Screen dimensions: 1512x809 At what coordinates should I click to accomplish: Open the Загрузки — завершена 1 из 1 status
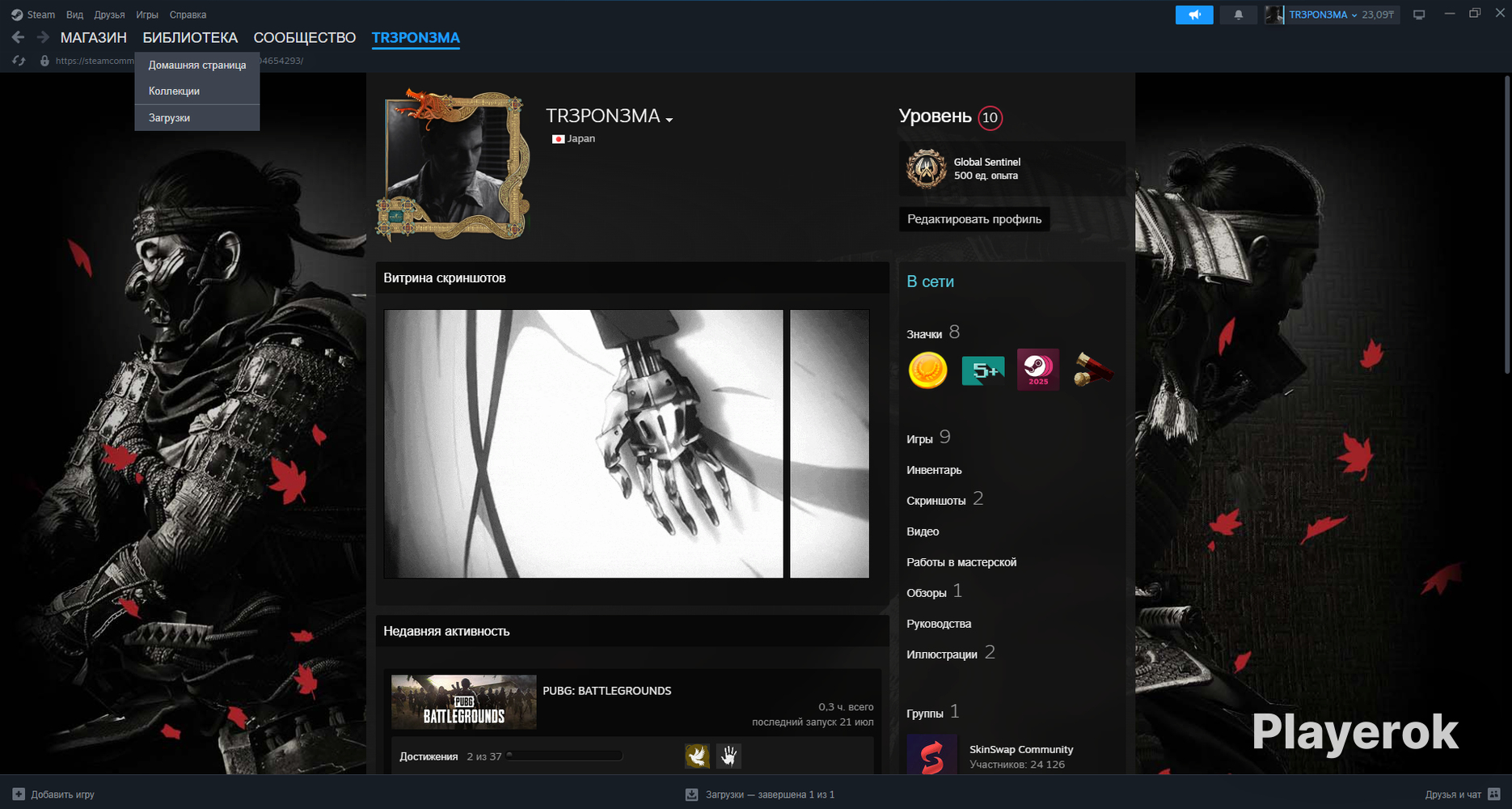point(770,794)
